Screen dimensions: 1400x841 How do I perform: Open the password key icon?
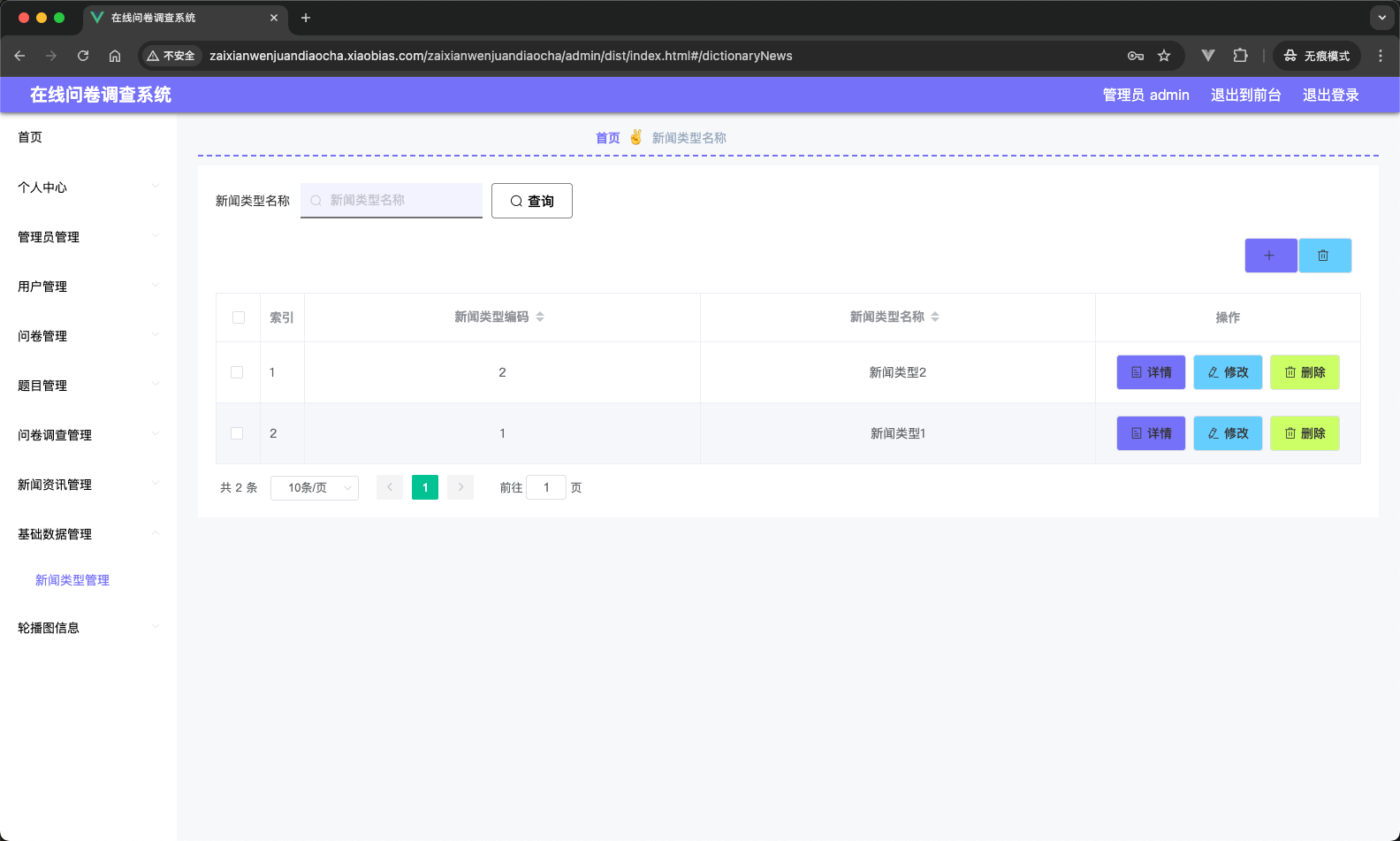tap(1136, 56)
